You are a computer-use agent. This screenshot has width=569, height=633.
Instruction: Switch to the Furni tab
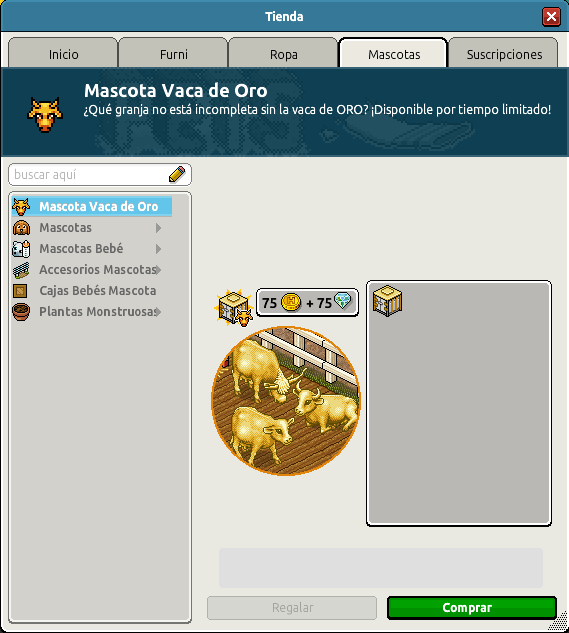pyautogui.click(x=174, y=53)
